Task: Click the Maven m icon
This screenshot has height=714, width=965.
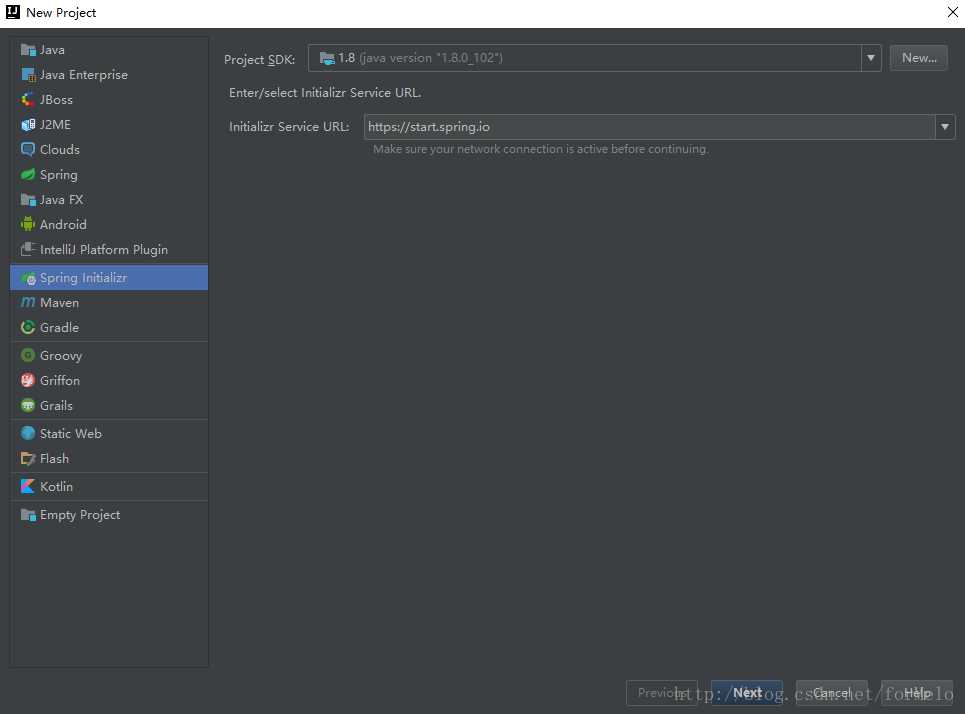Action: (28, 303)
